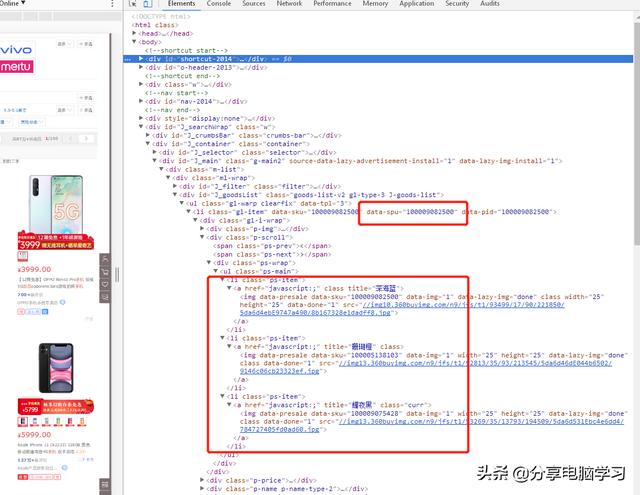
Task: Expand the head node
Action: 134,33
